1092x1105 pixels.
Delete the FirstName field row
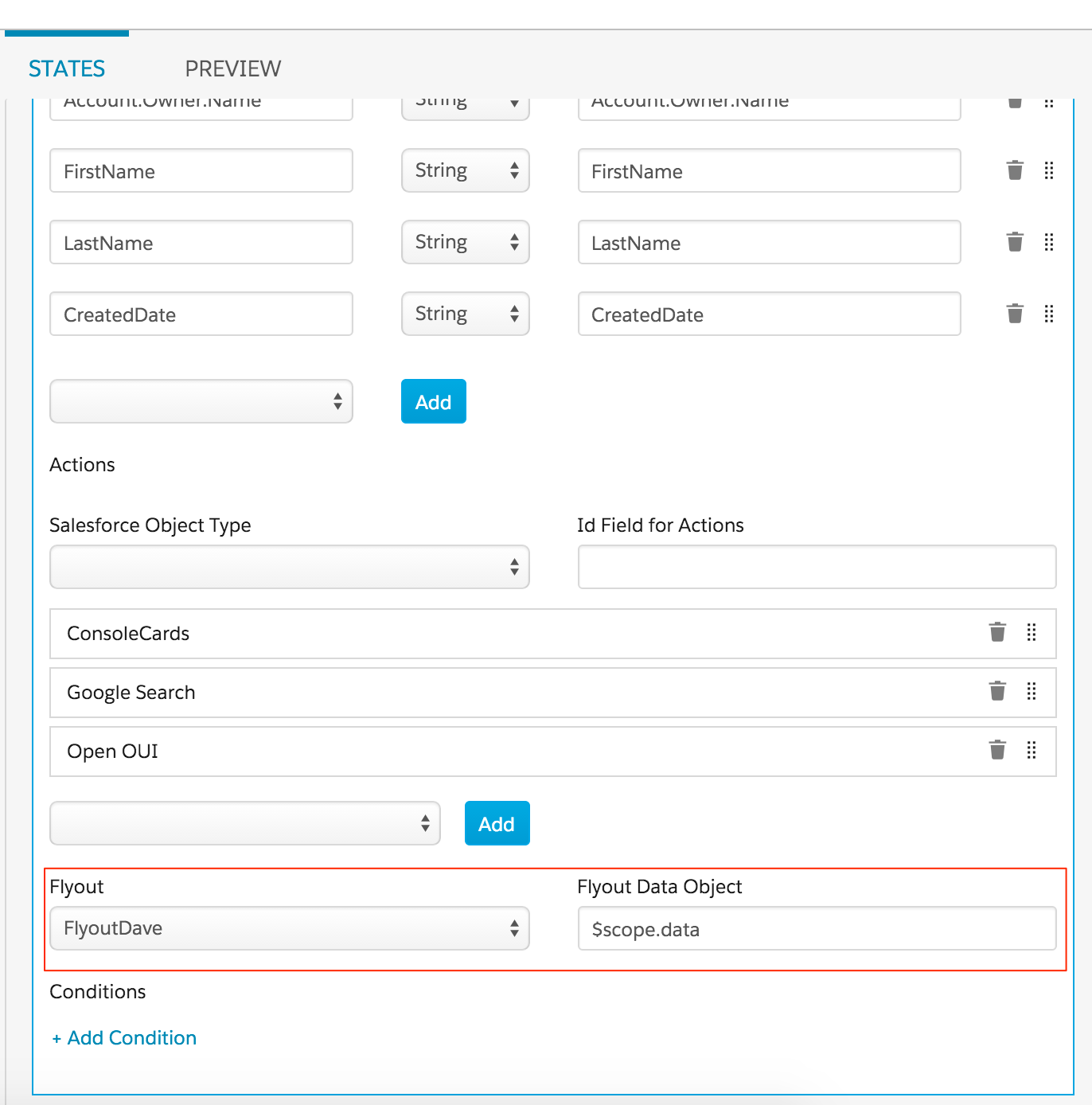[1015, 170]
